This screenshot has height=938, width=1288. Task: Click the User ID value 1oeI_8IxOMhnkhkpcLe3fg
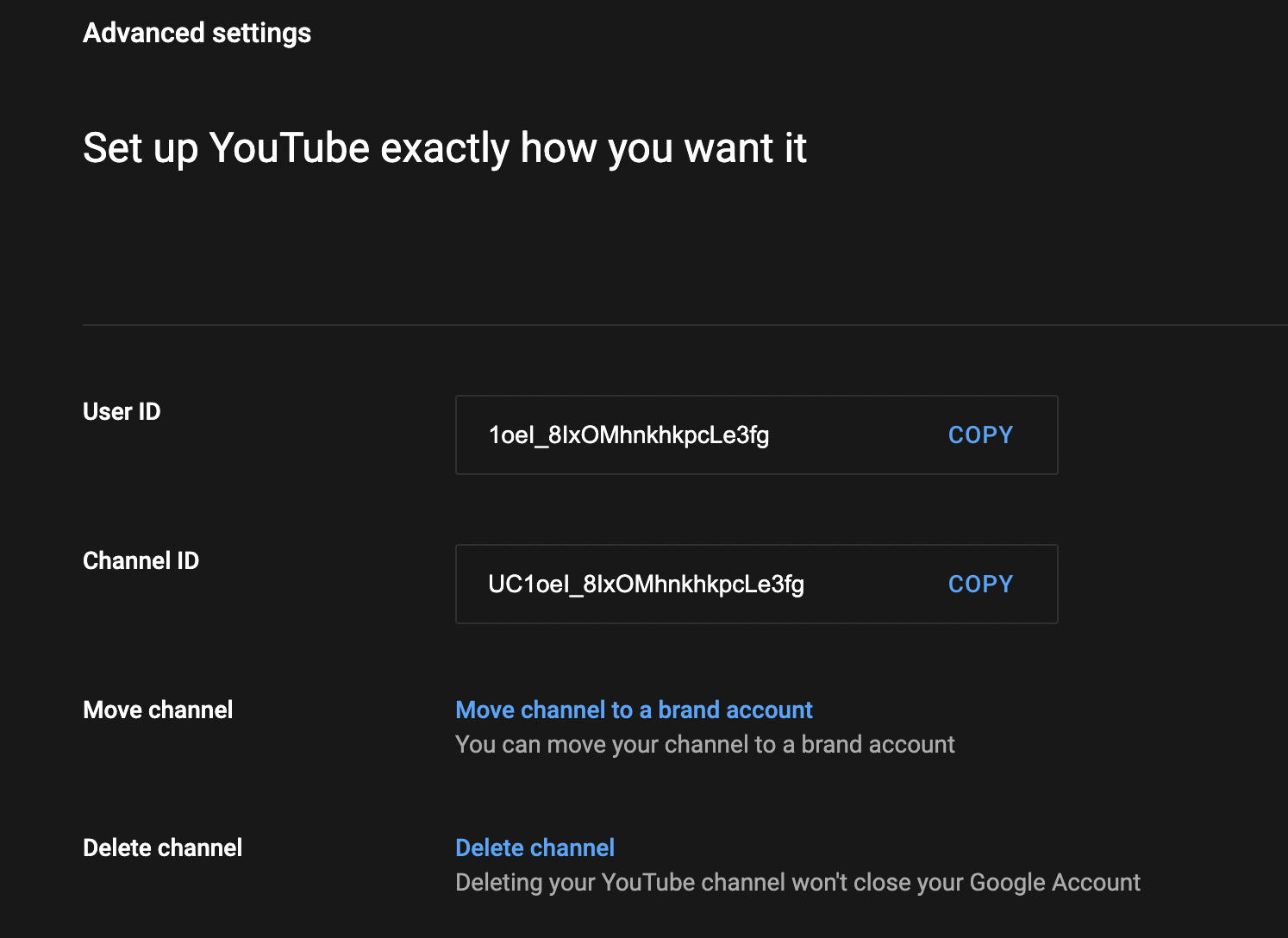pyautogui.click(x=628, y=435)
